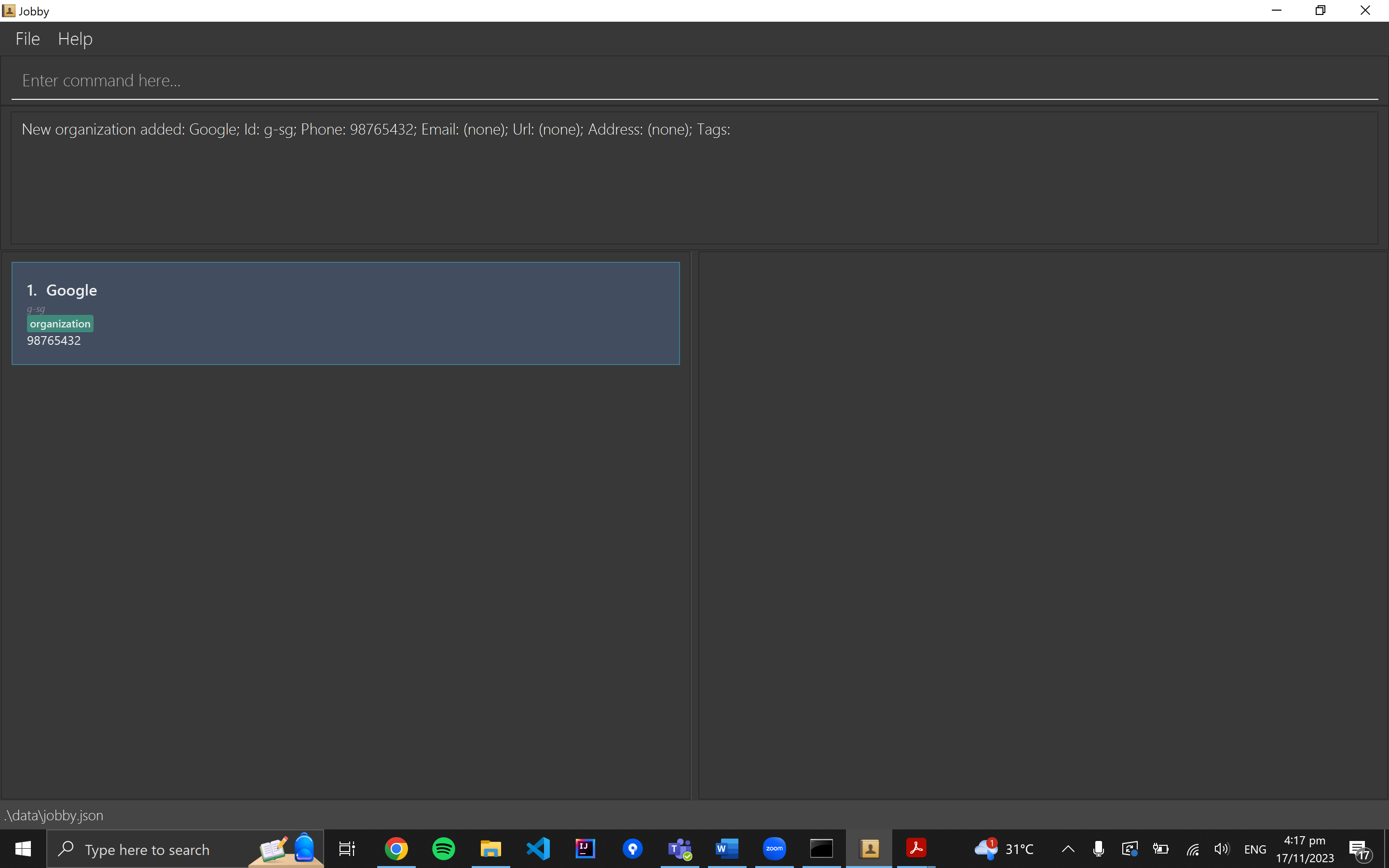Open File Explorer from the taskbar

pyautogui.click(x=491, y=849)
